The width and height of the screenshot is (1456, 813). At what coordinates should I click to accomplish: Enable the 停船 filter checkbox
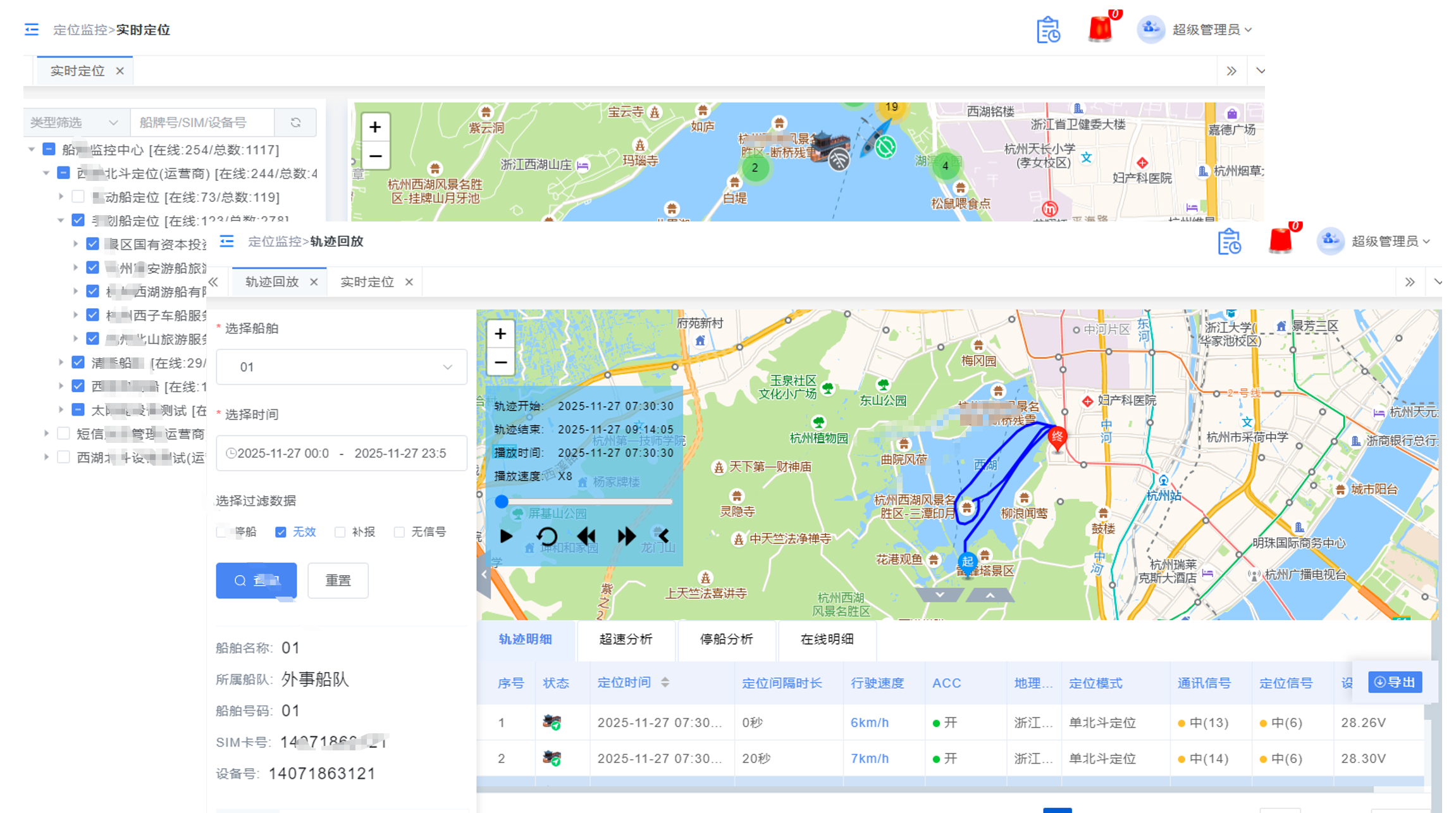point(221,532)
